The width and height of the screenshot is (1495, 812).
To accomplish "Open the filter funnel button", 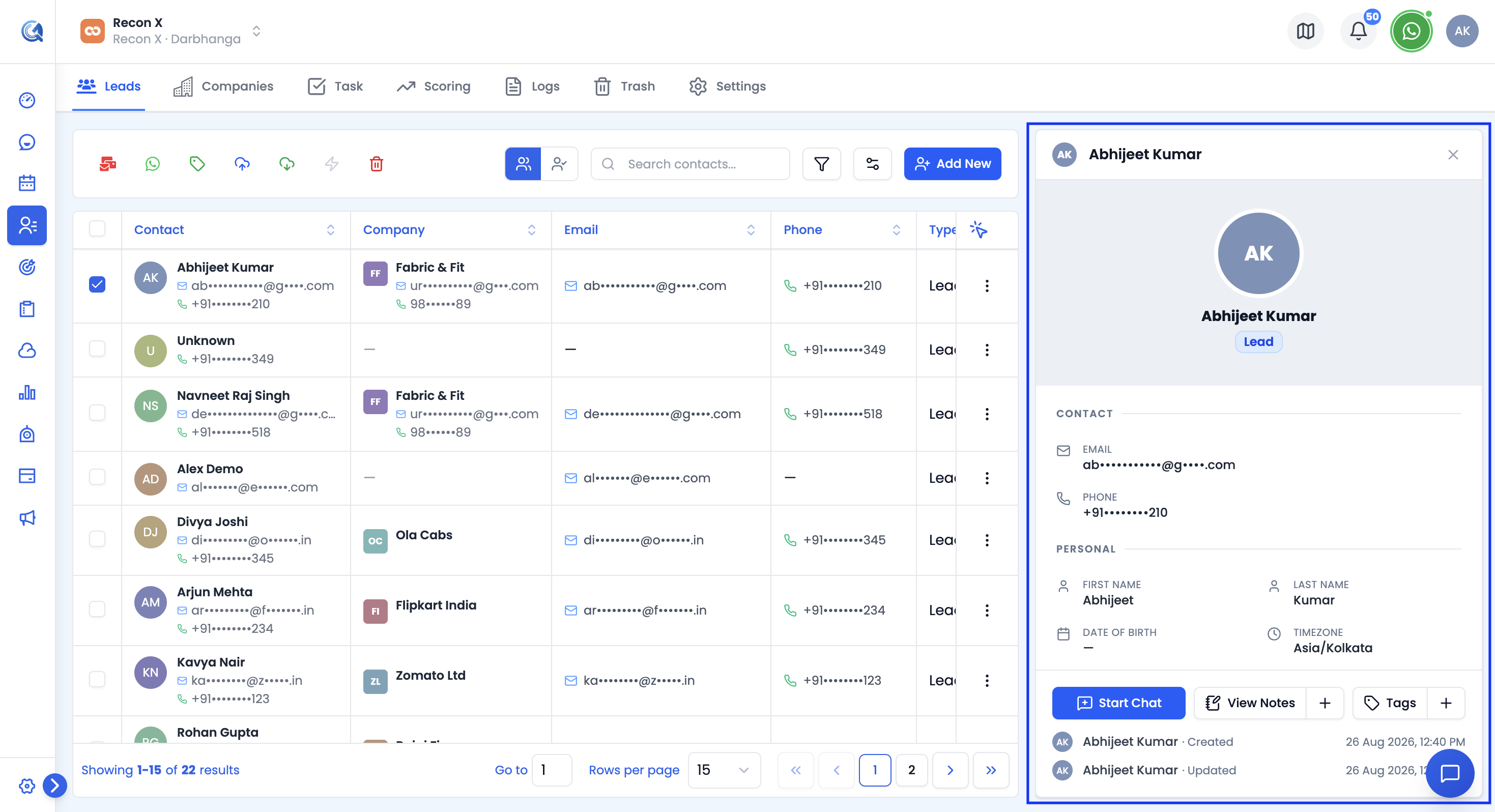I will click(x=821, y=164).
